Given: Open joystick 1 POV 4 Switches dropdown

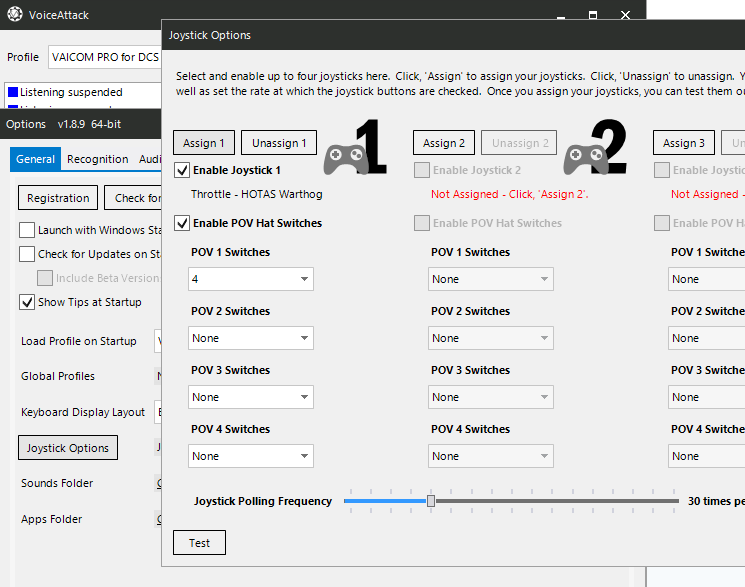Looking at the screenshot, I should point(251,456).
